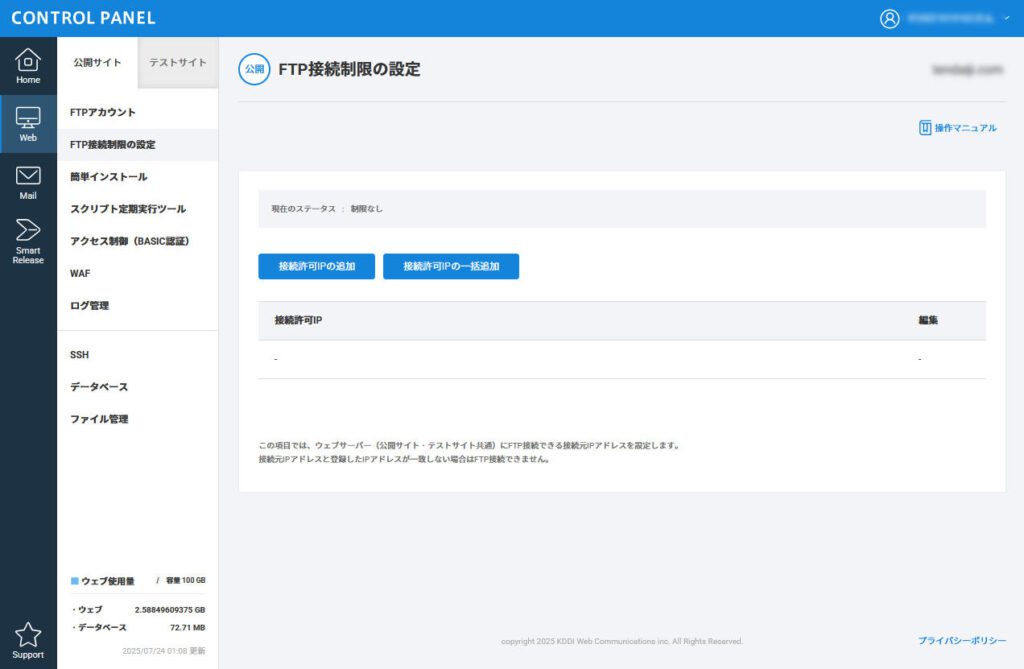
Task: Open 簡単インストール menu item
Action: (138, 176)
